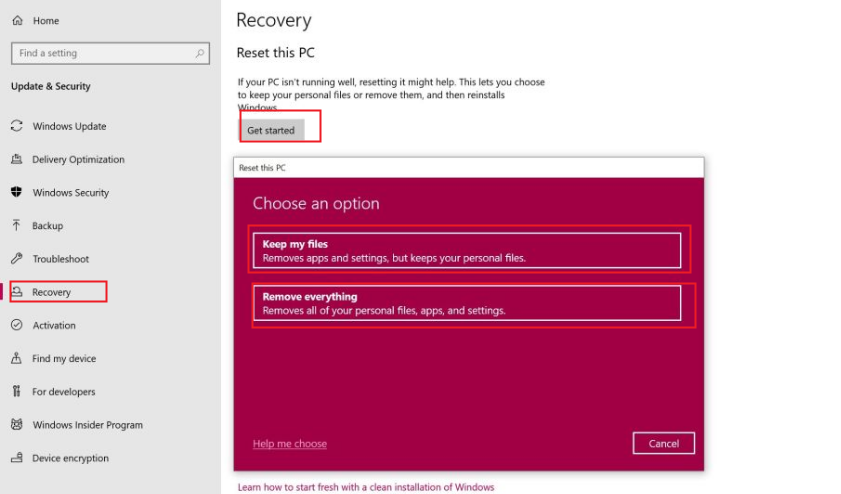Click the Device encryption icon
This screenshot has width=841, height=494.
[x=16, y=458]
